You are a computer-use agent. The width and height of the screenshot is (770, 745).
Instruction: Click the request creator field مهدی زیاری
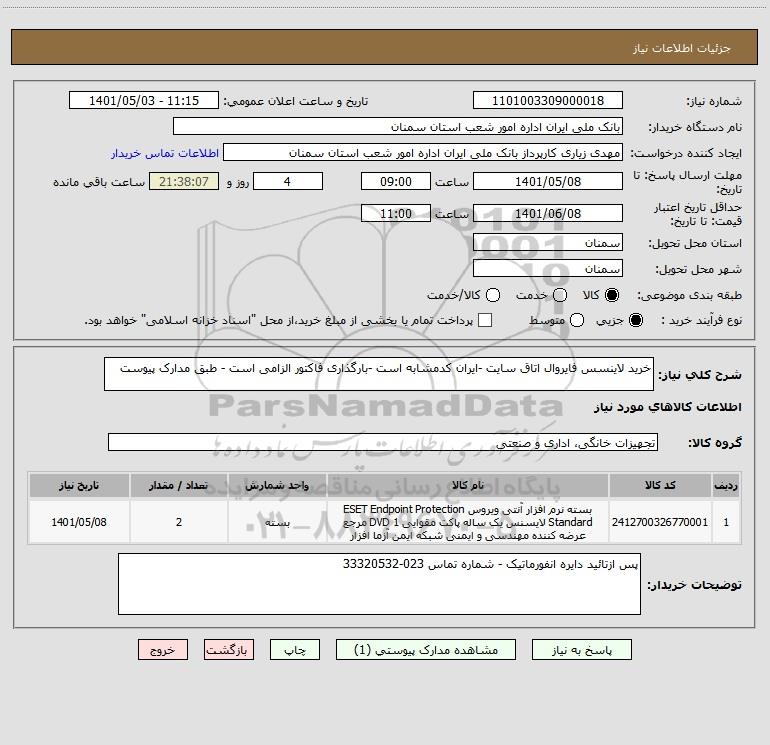(x=423, y=153)
